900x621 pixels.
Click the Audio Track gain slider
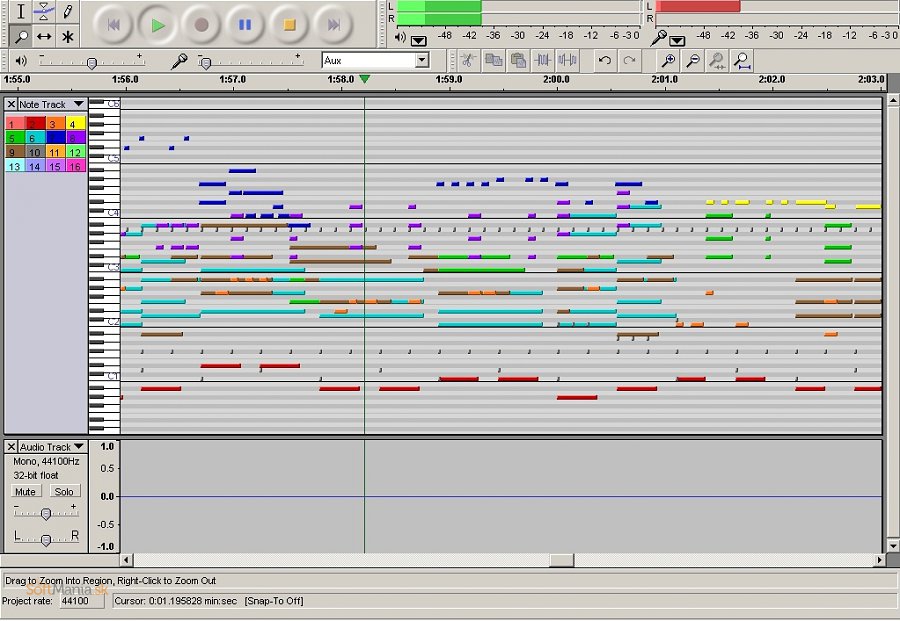[x=46, y=514]
